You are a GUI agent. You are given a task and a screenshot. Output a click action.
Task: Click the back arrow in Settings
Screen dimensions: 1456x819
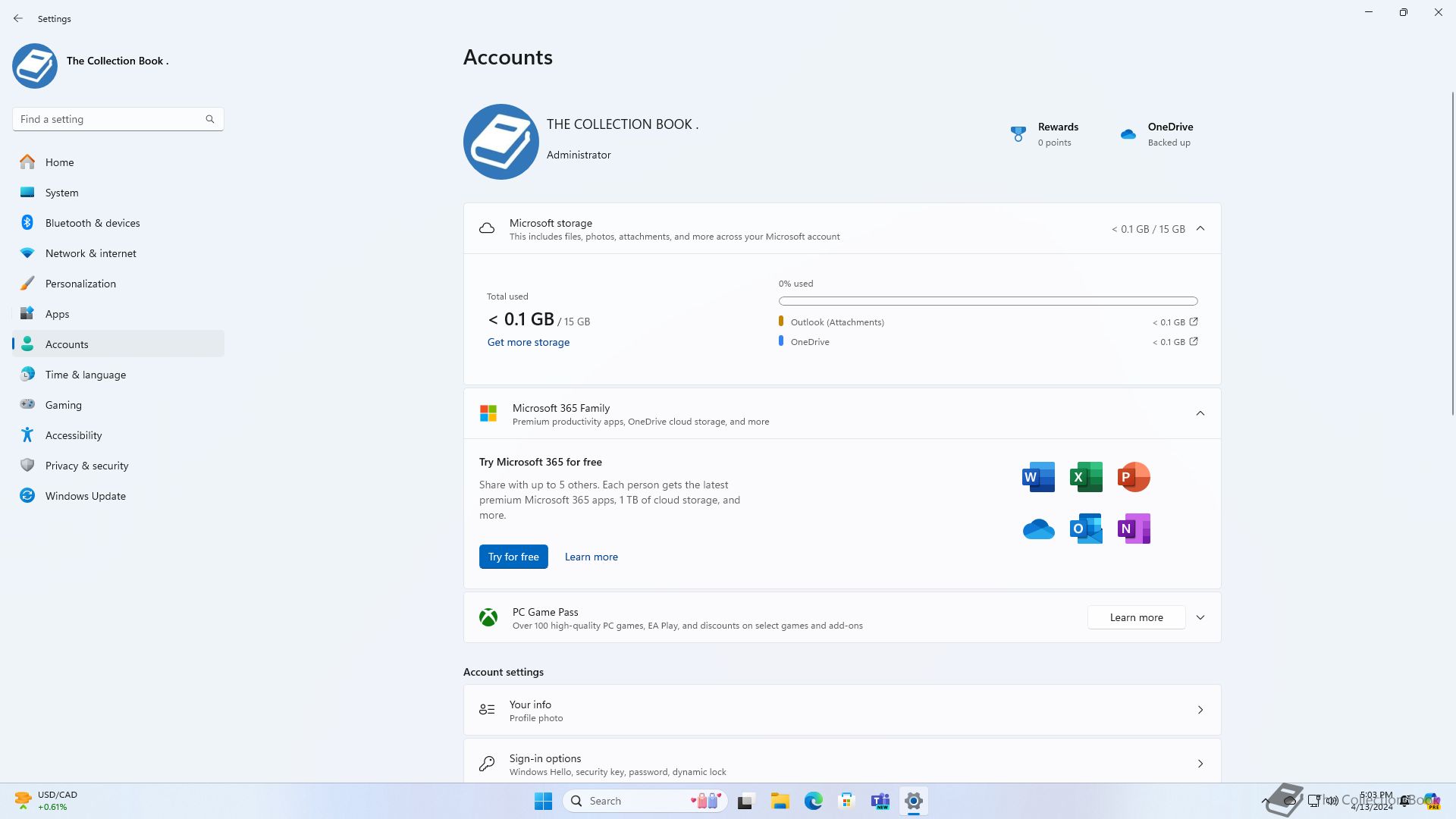pos(18,18)
